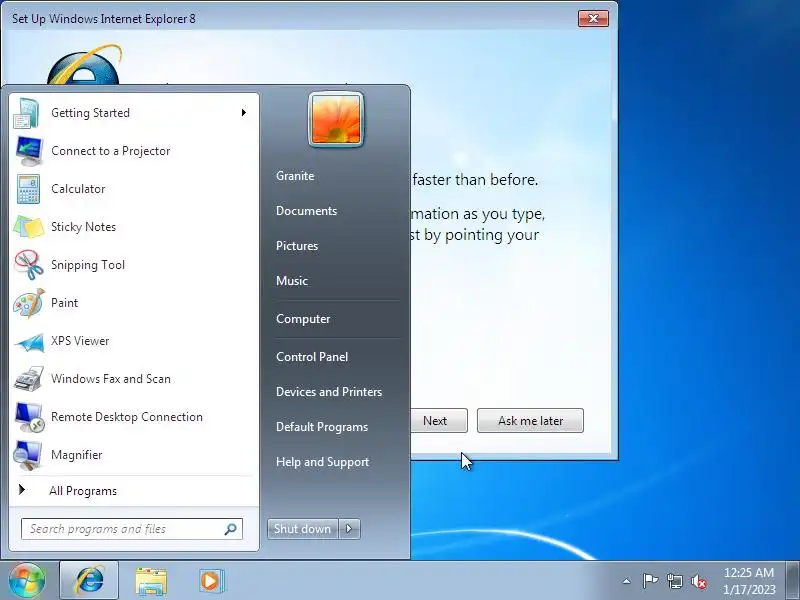This screenshot has width=800, height=600.
Task: Open Help and Support
Action: 322,462
